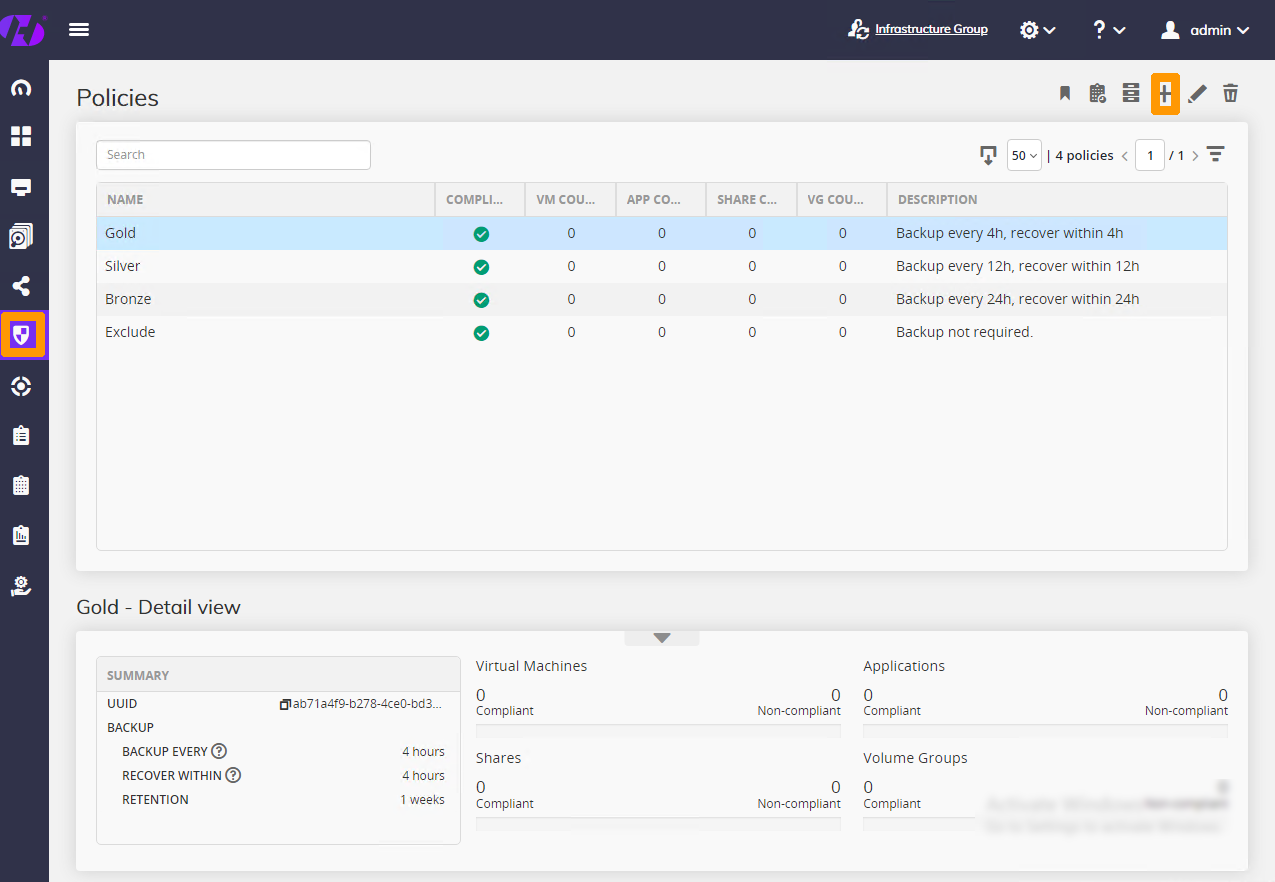Click the pencil edit policy icon
The width and height of the screenshot is (1275, 882).
click(1197, 94)
